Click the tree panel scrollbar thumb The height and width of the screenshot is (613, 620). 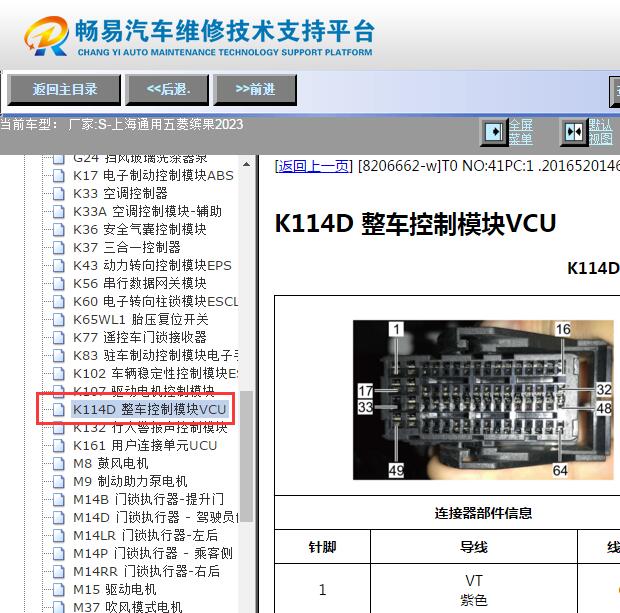point(247,456)
